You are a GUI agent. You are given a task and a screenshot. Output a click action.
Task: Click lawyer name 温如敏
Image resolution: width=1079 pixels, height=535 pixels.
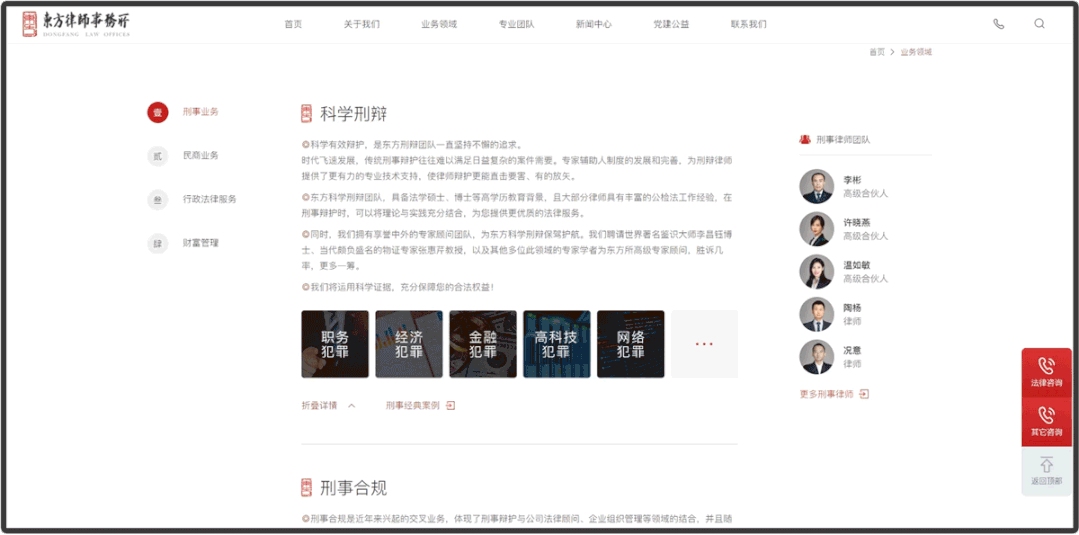point(857,265)
